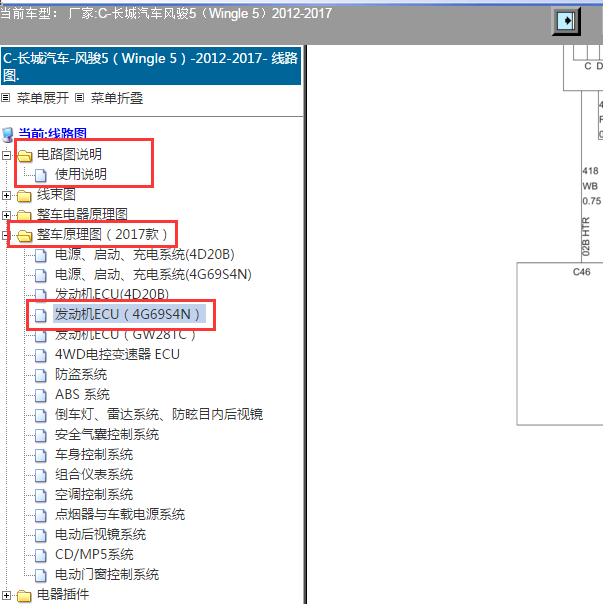Click page icon beside 电源、启动、充电系统(4G69S4N)

pyautogui.click(x=41, y=275)
